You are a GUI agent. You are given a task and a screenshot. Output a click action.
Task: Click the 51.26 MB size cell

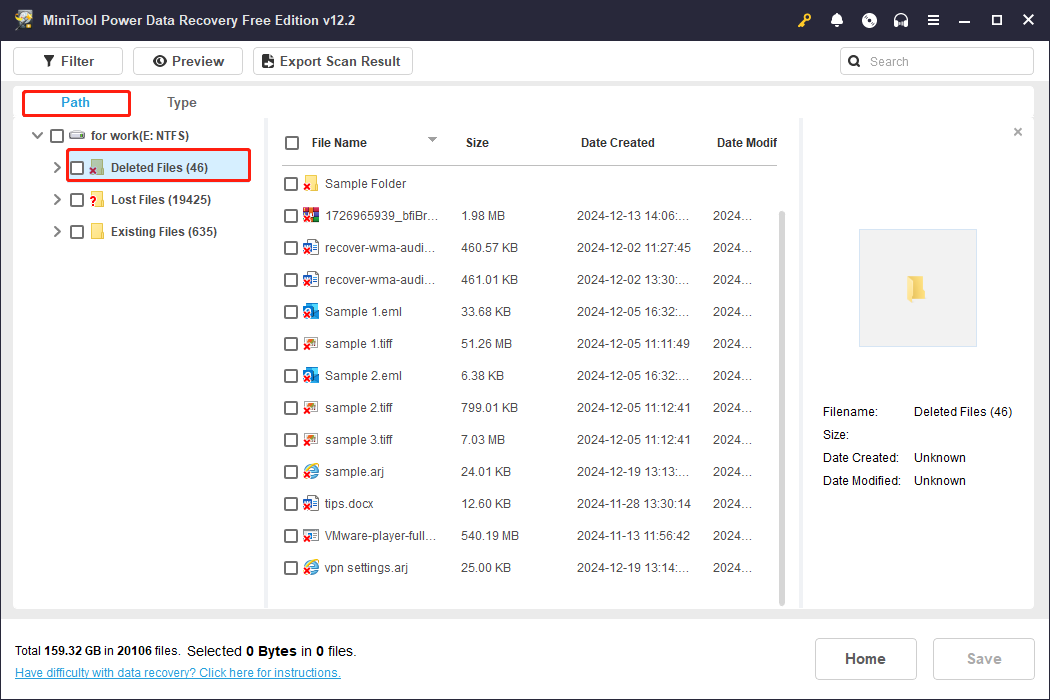click(x=486, y=344)
